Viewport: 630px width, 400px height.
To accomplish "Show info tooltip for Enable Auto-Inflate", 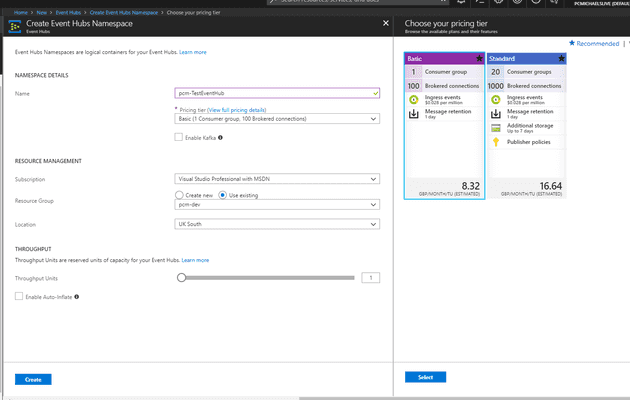I will (x=77, y=297).
